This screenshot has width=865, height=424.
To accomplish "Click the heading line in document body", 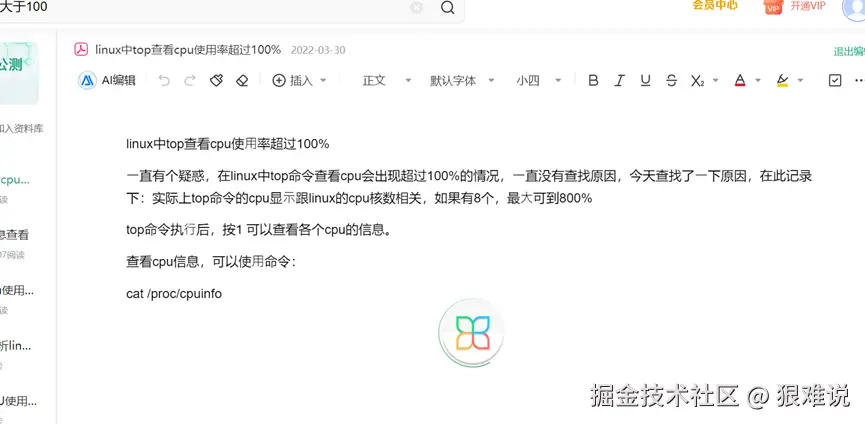I will [x=227, y=144].
